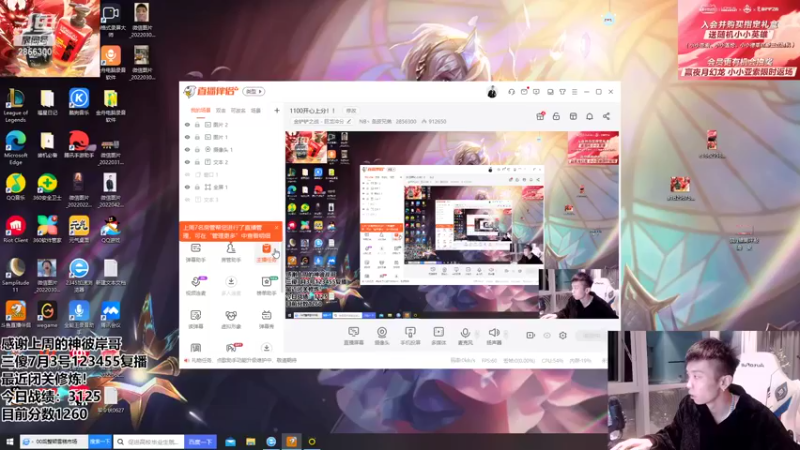The width and height of the screenshot is (800, 450).
Task: Switch to the fourth scene tab
Action: pos(256,110)
